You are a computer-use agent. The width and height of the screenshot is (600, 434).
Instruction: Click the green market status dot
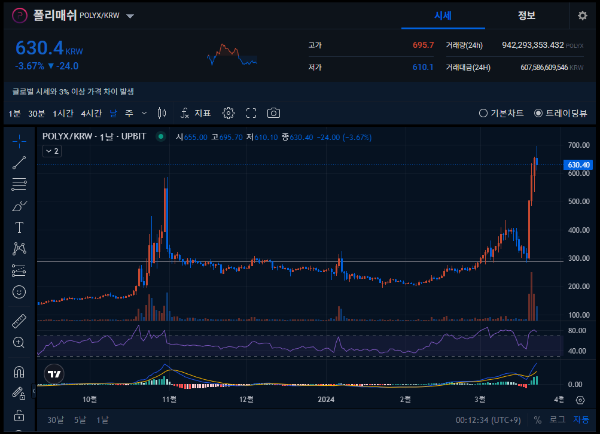click(x=161, y=137)
